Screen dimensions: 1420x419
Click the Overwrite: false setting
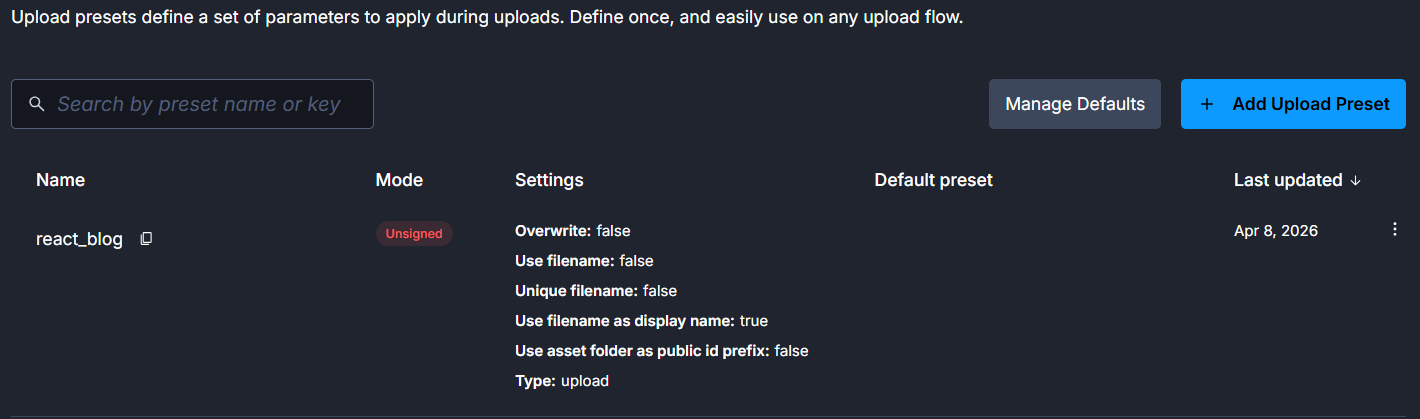[572, 231]
